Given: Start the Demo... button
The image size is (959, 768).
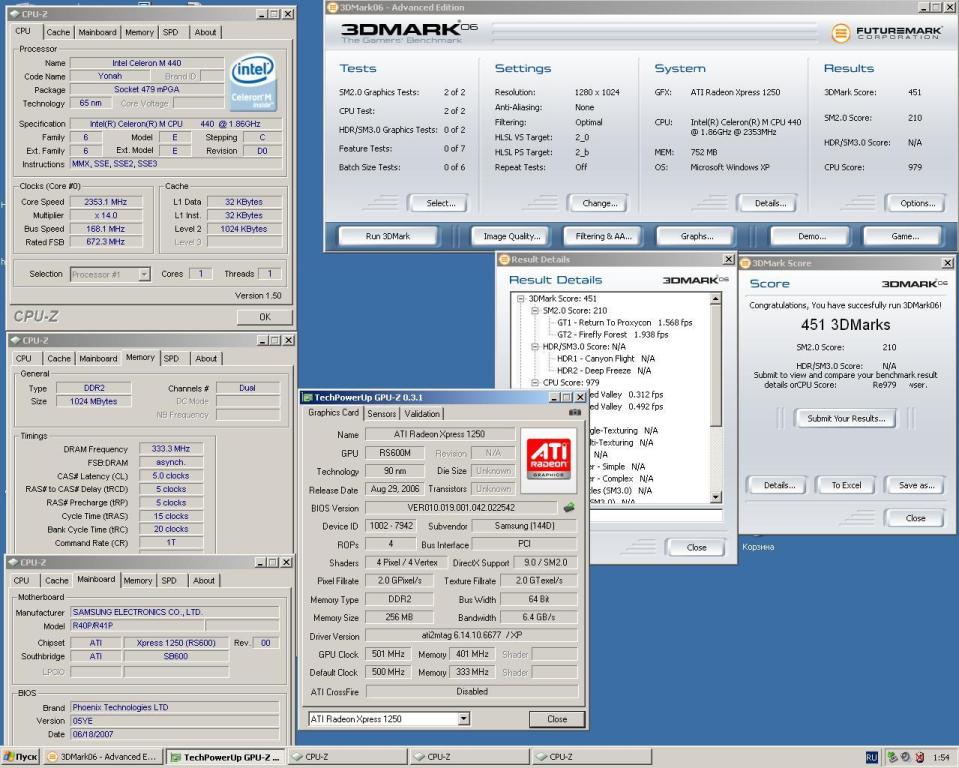Looking at the screenshot, I should tap(811, 236).
